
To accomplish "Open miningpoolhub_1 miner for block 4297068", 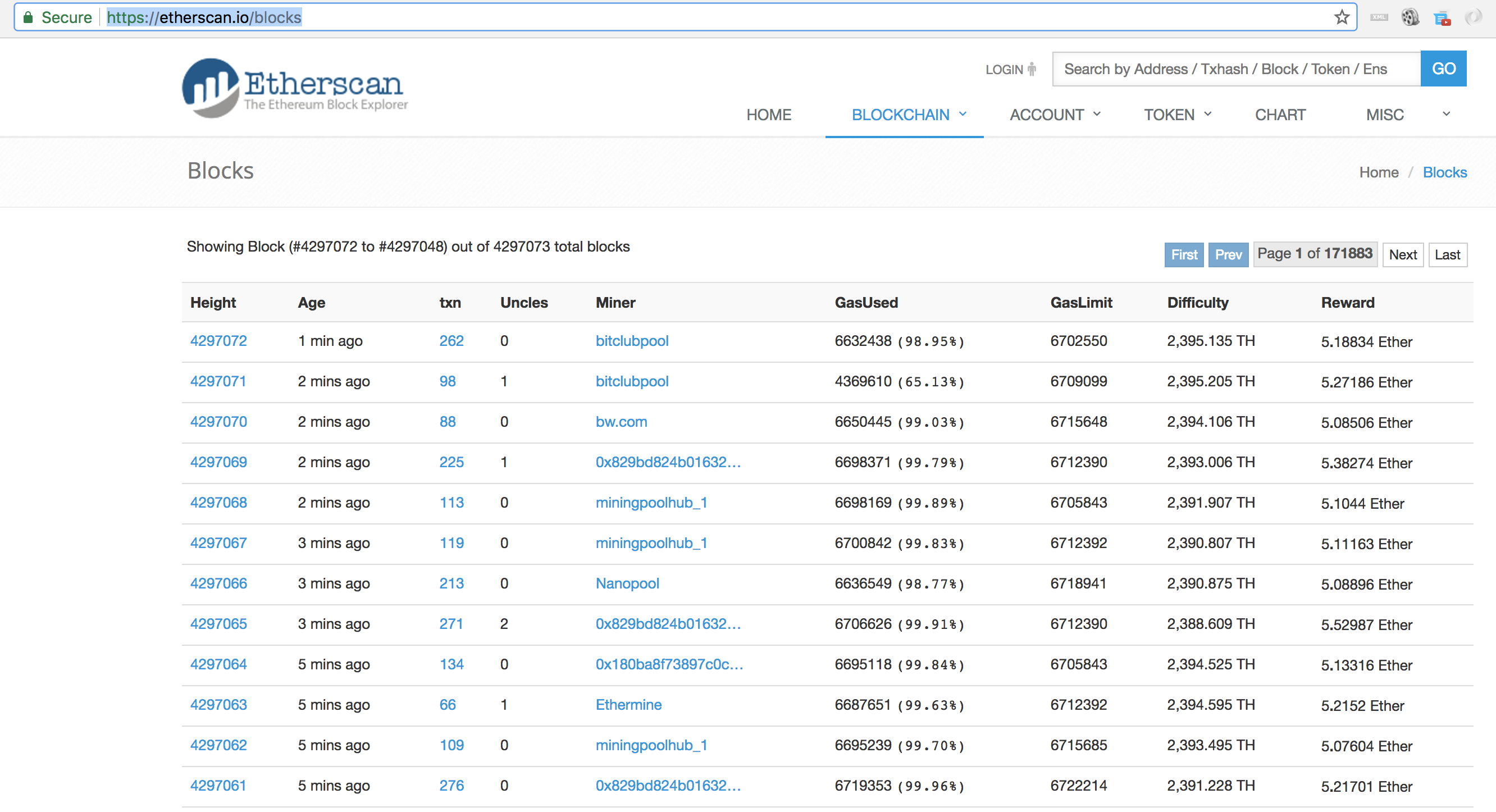I will 651,503.
